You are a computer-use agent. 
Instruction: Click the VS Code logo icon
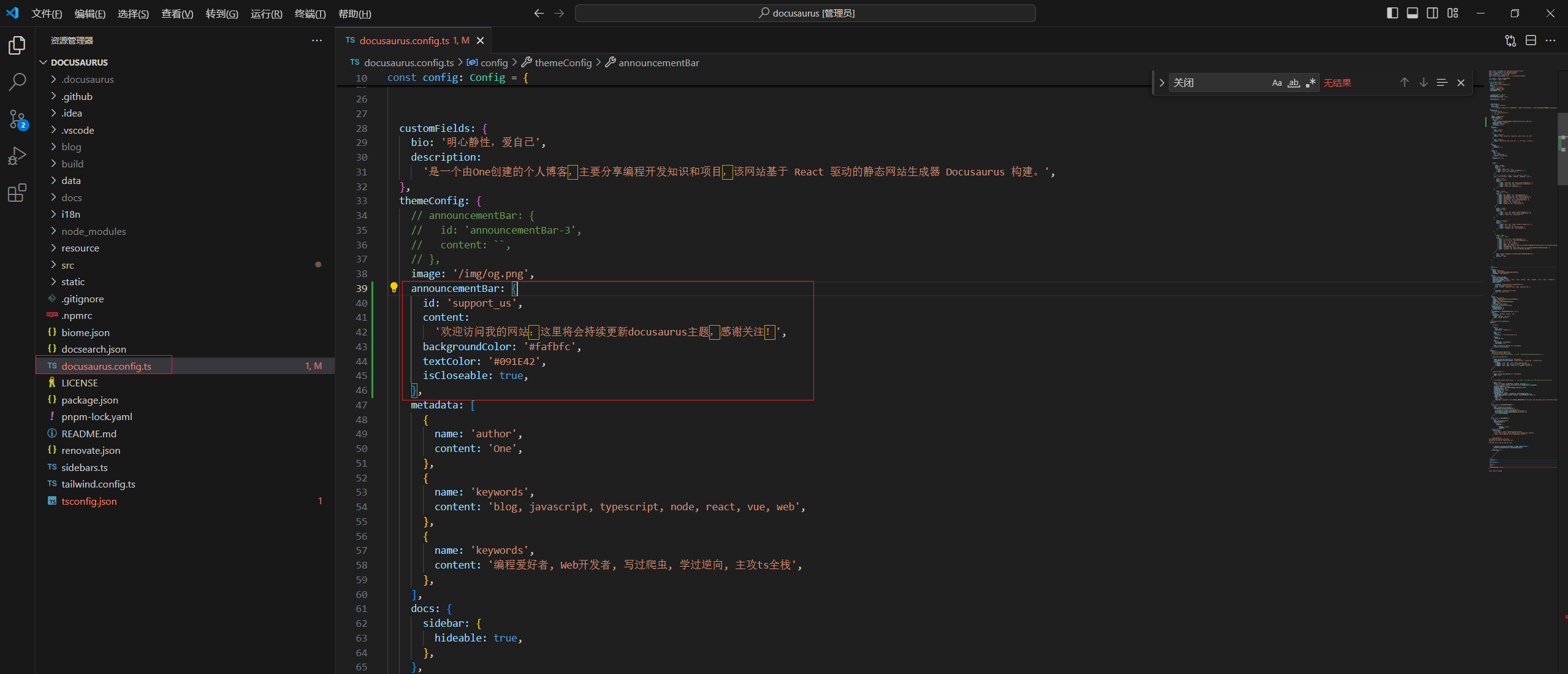point(12,13)
